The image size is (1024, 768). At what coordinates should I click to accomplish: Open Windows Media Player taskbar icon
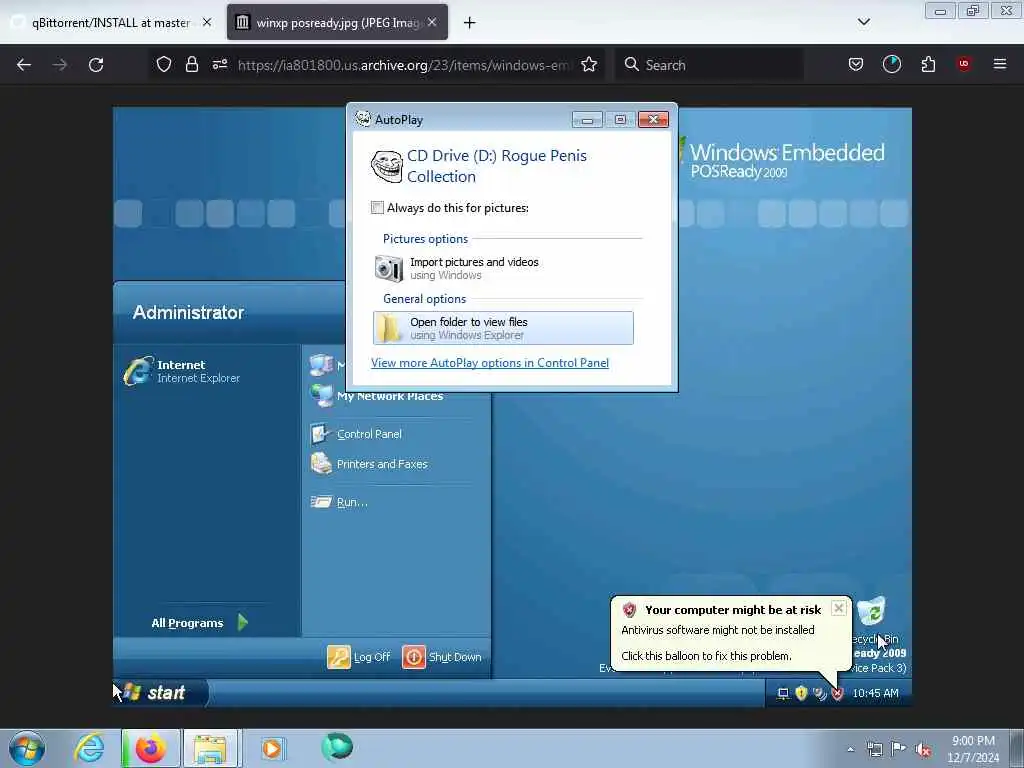[272, 748]
